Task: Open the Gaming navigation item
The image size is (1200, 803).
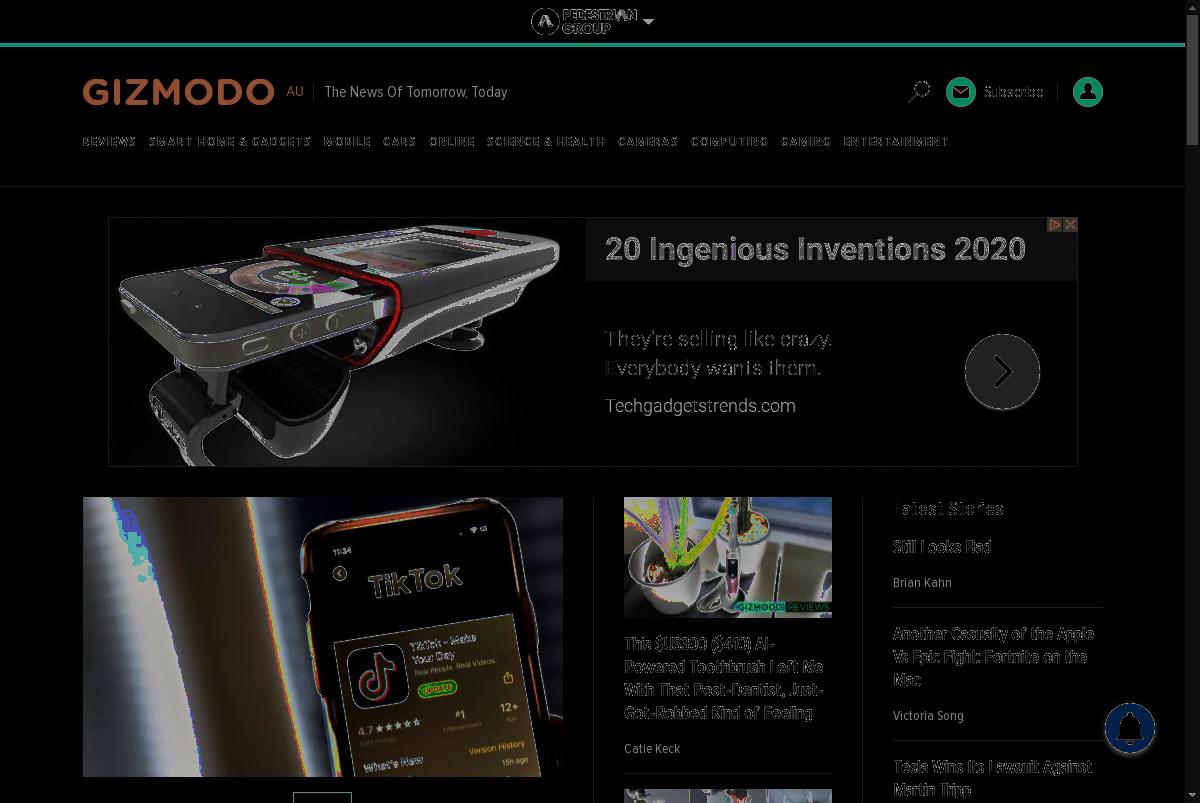Action: point(806,142)
